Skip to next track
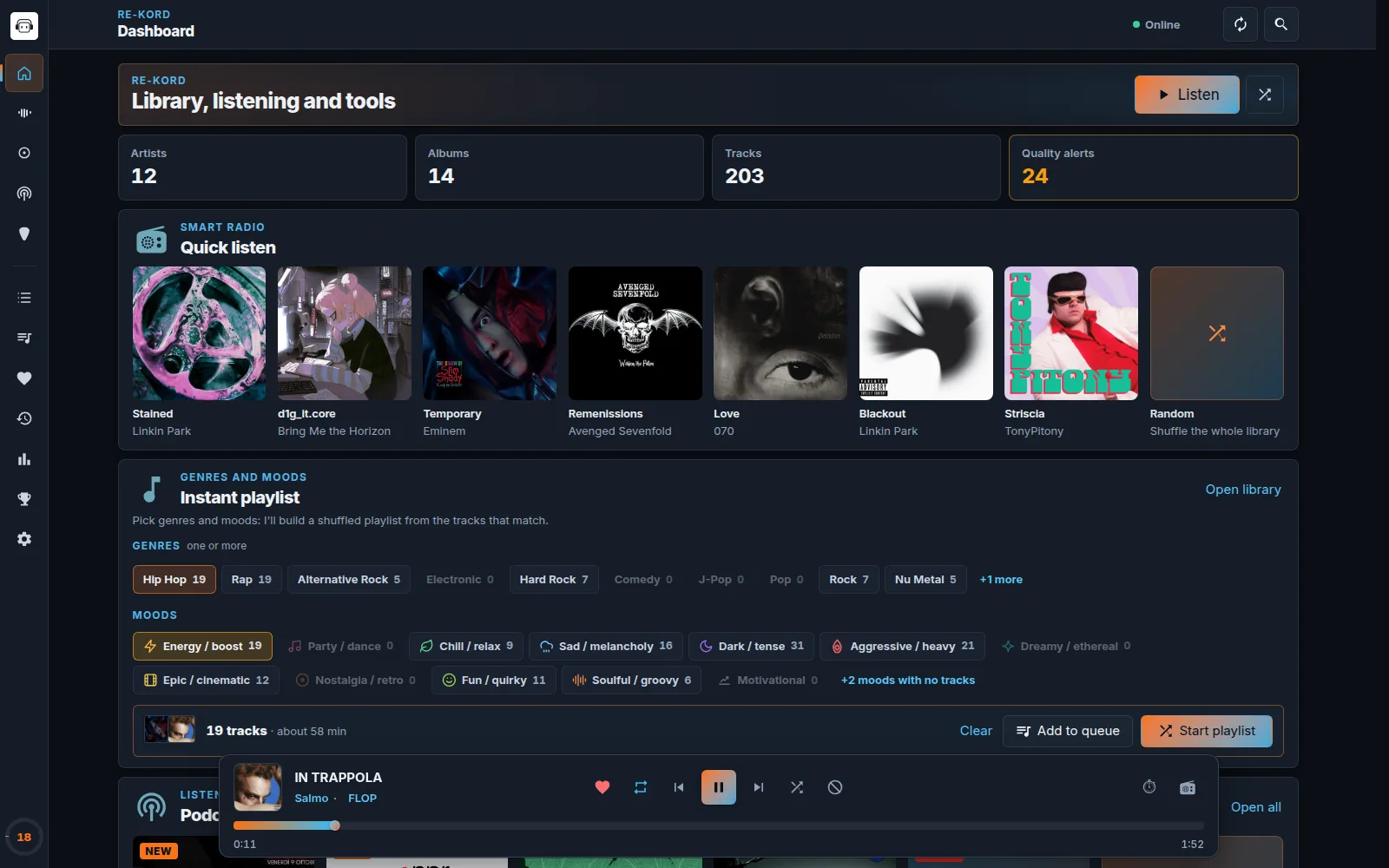This screenshot has width=1389, height=868. coord(759,787)
